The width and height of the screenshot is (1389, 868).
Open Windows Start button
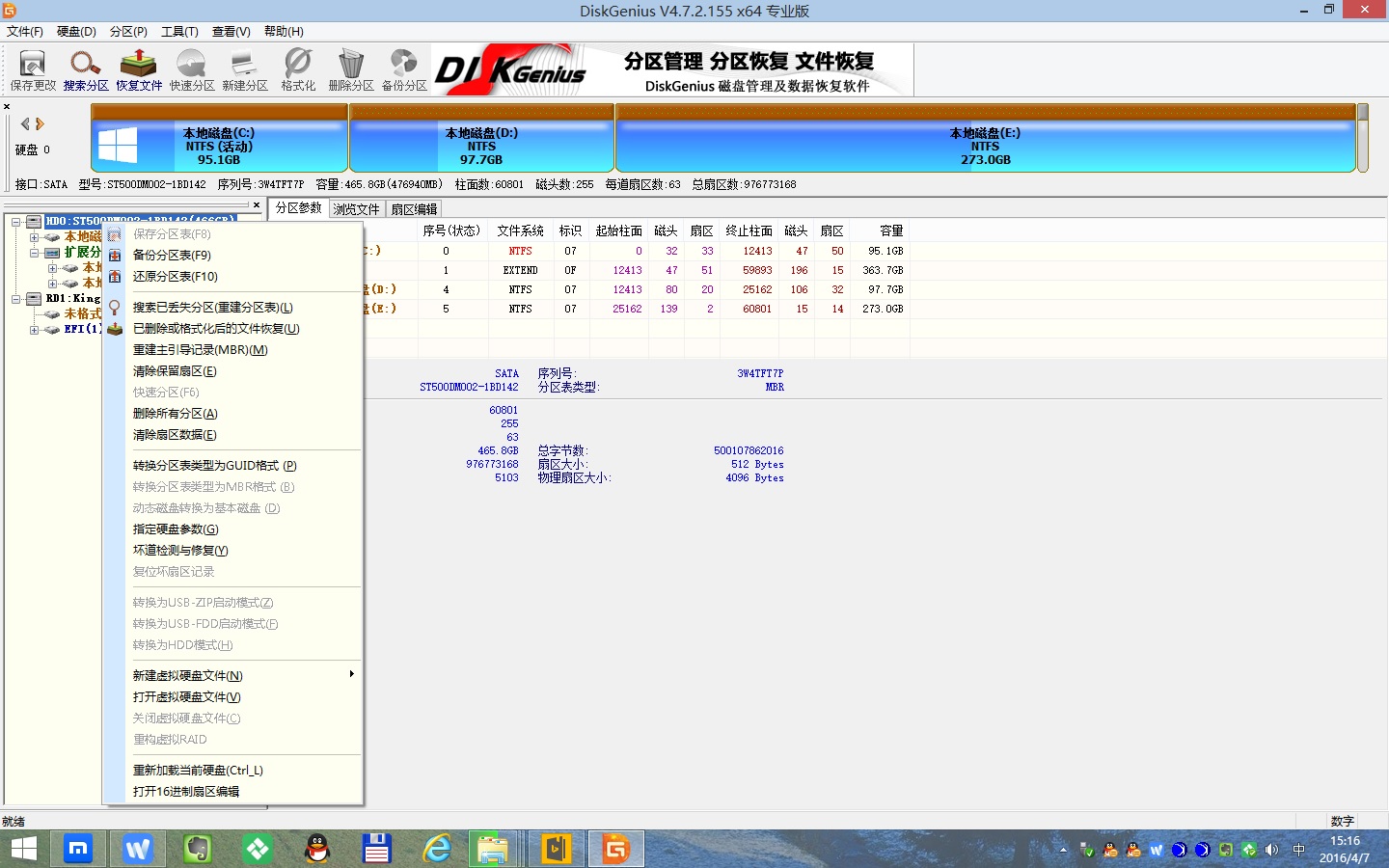tap(23, 849)
